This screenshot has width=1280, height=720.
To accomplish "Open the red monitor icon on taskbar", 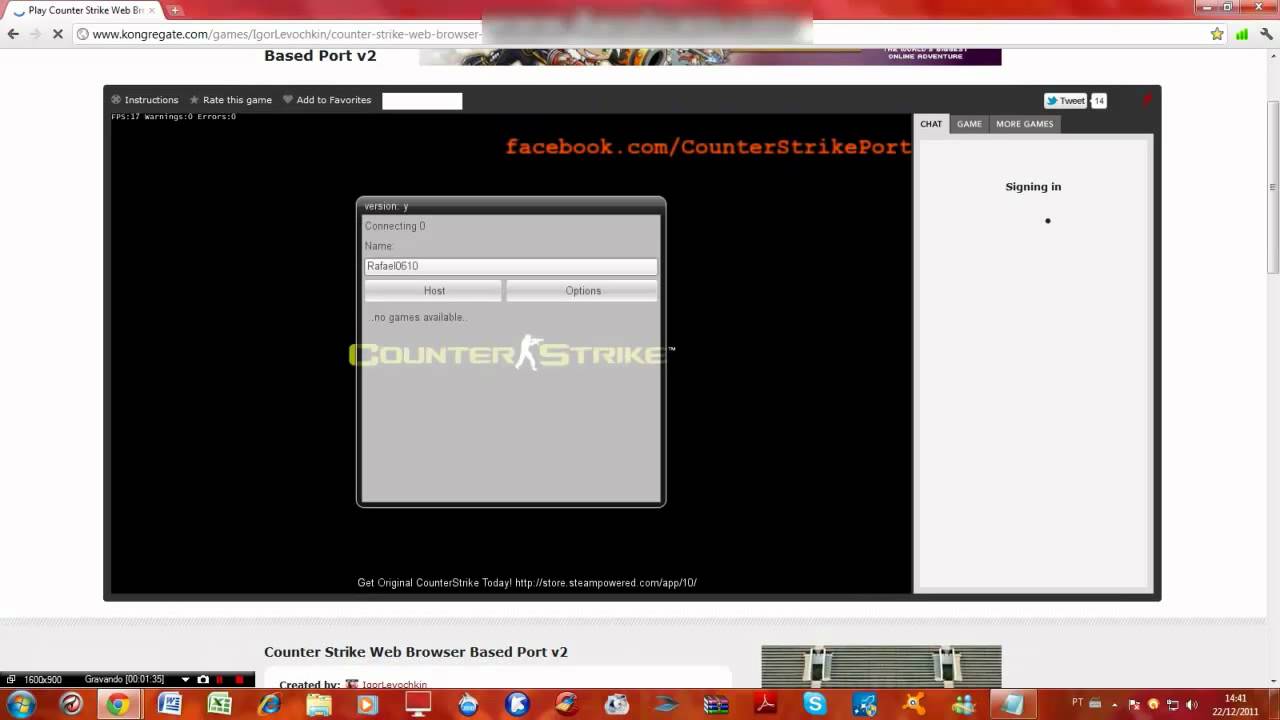I will click(418, 704).
